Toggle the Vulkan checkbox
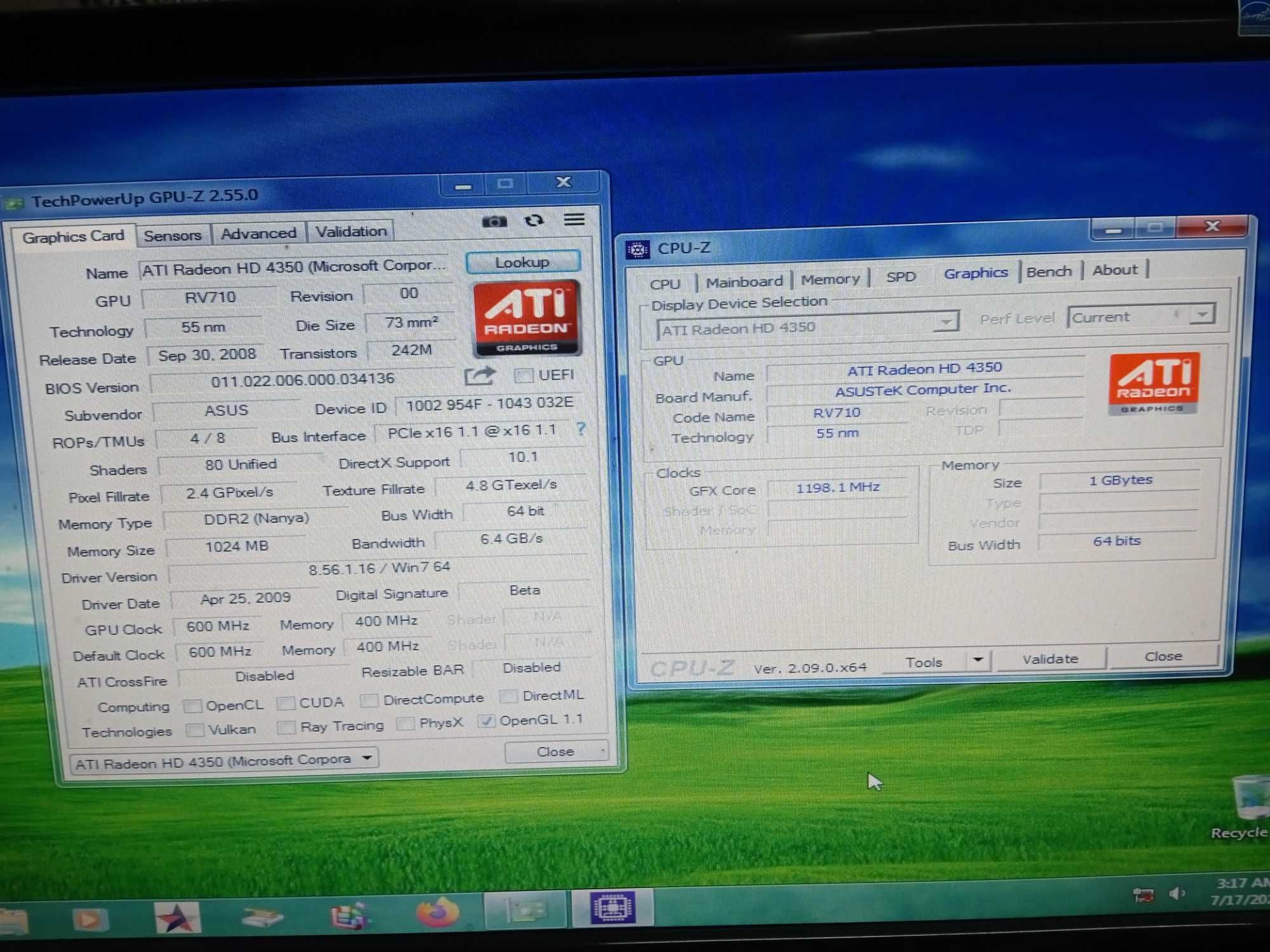The image size is (1270, 952). [x=195, y=731]
